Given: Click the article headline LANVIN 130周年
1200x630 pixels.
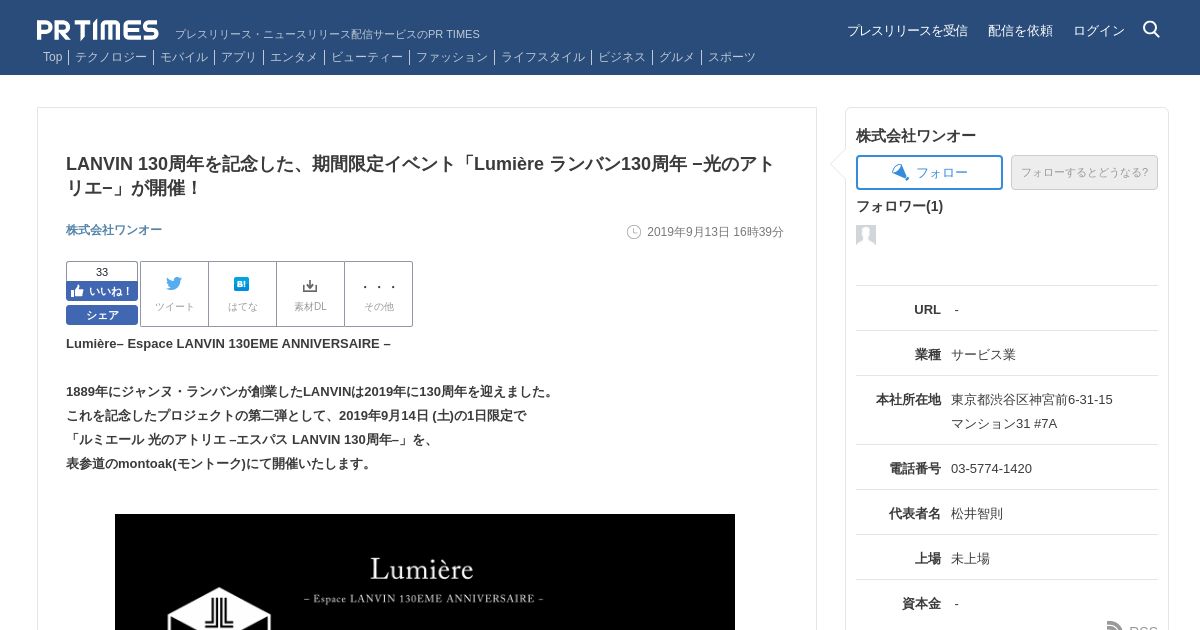Looking at the screenshot, I should click(420, 176).
